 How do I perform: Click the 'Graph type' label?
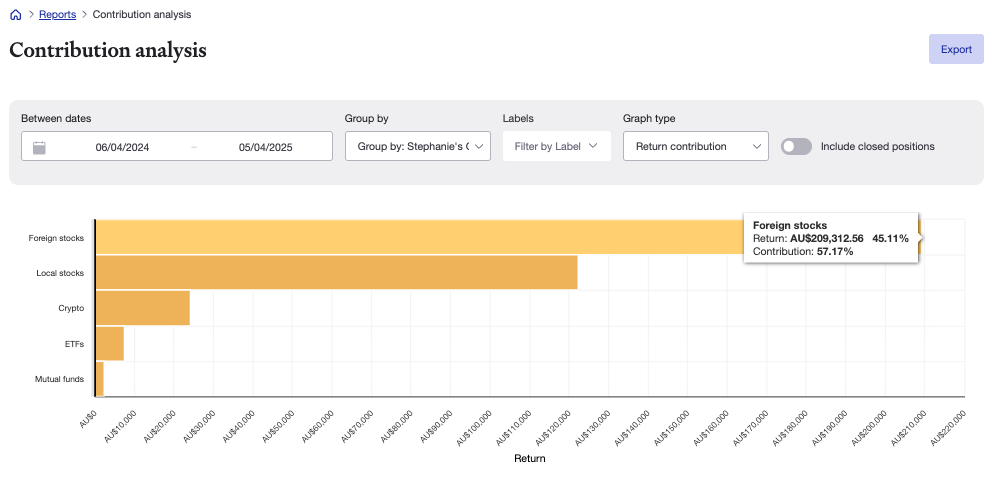[x=649, y=119]
